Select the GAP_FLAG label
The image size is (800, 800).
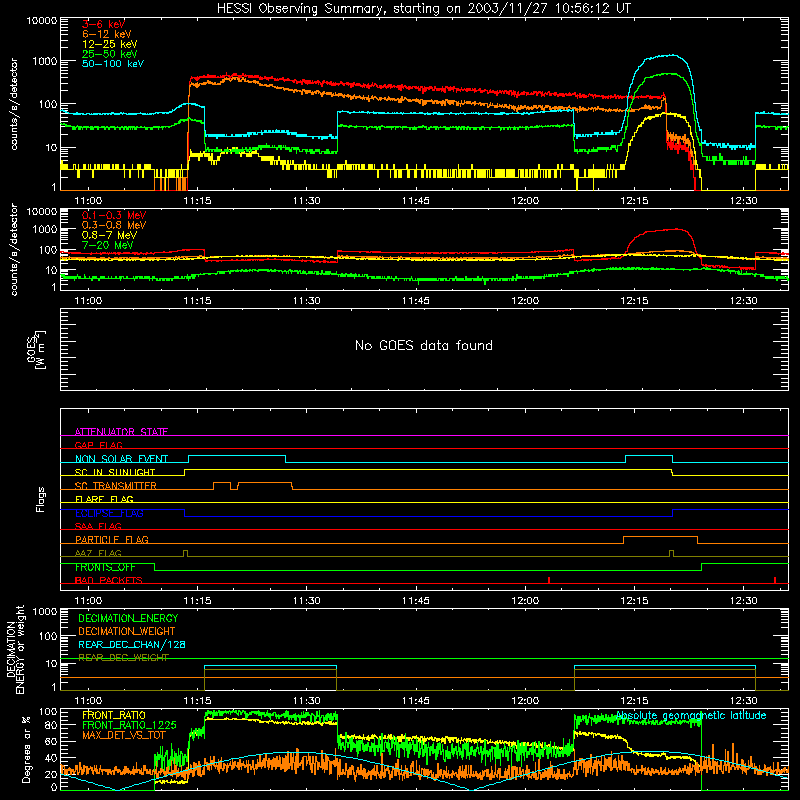pos(98,445)
